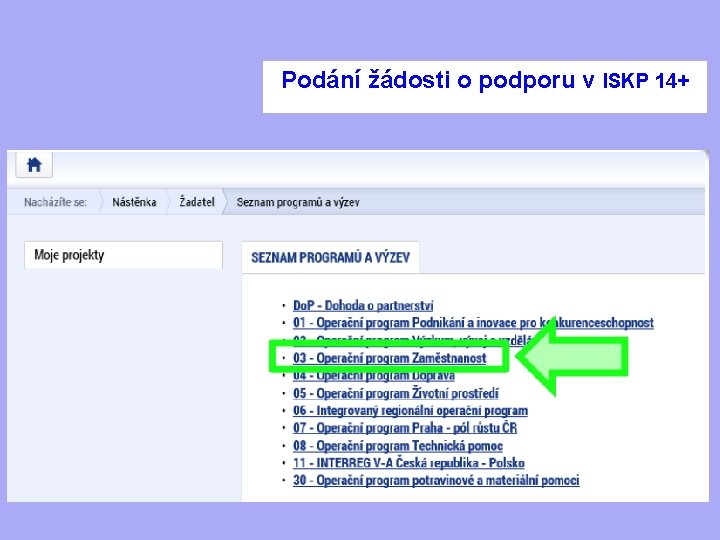
Task: Open 04 - Operační program Doprava
Action: [374, 376]
